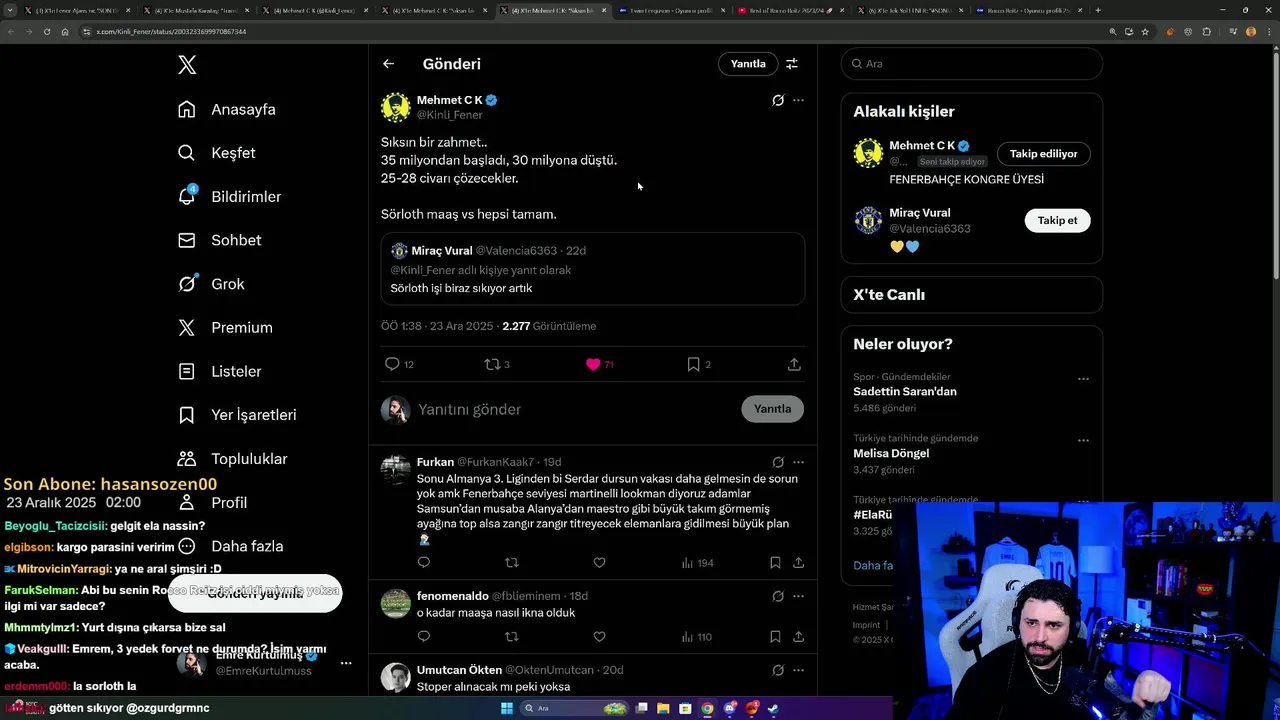This screenshot has width=1280, height=720.
Task: Click Takip et button for Miraç Vural
Action: pyautogui.click(x=1057, y=220)
